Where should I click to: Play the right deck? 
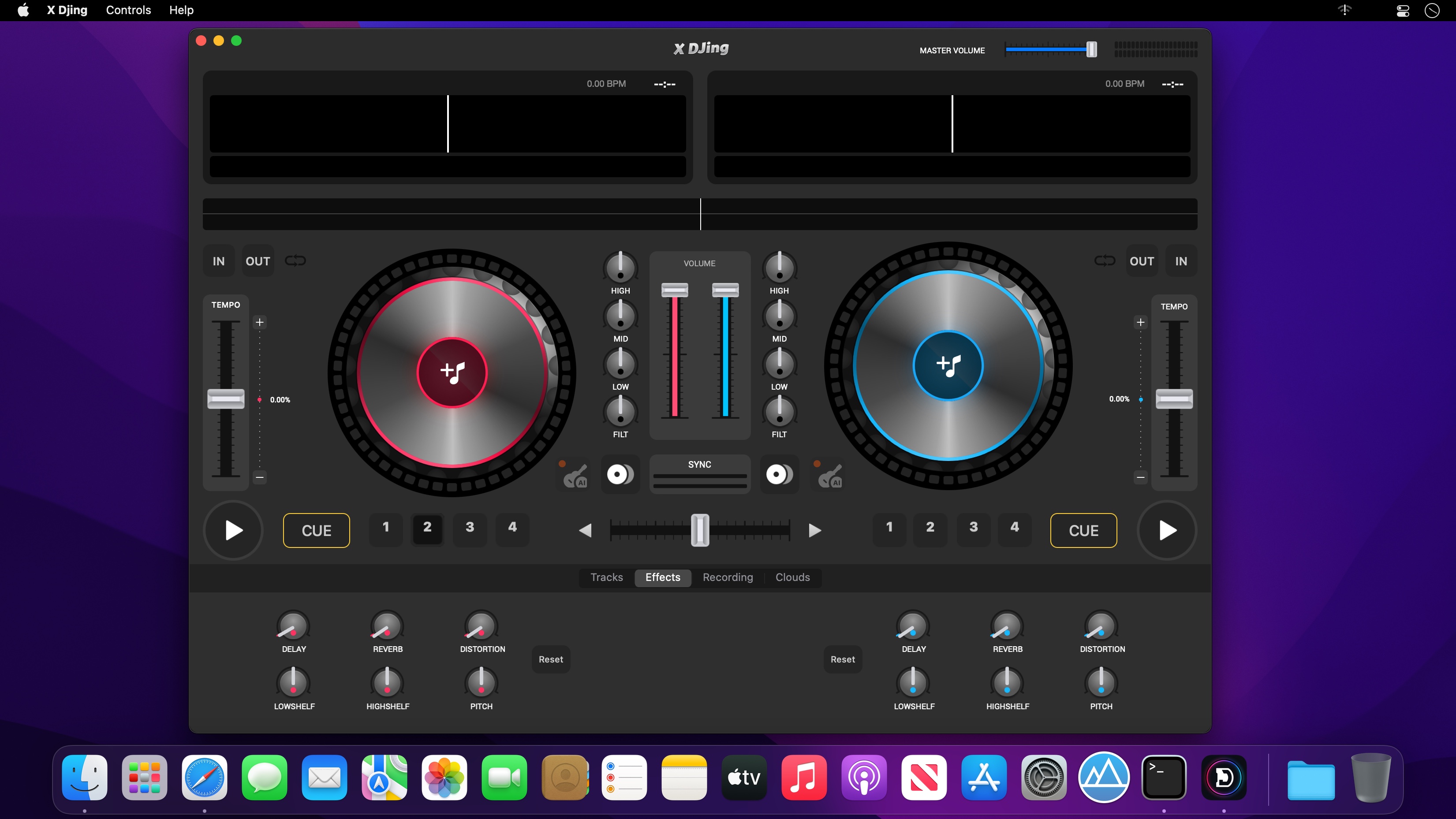[1167, 530]
